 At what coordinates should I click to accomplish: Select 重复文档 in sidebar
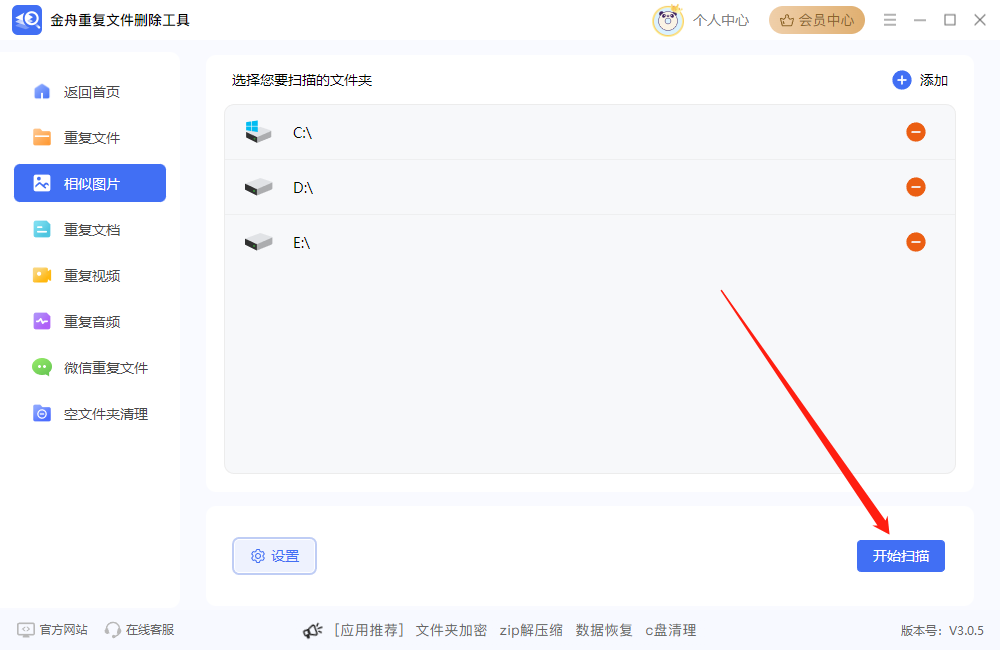90,230
